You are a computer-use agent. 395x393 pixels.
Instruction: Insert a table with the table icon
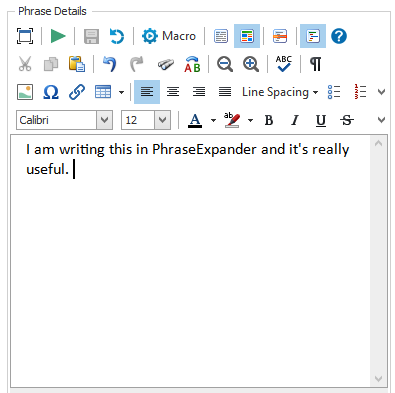pyautogui.click(x=103, y=92)
